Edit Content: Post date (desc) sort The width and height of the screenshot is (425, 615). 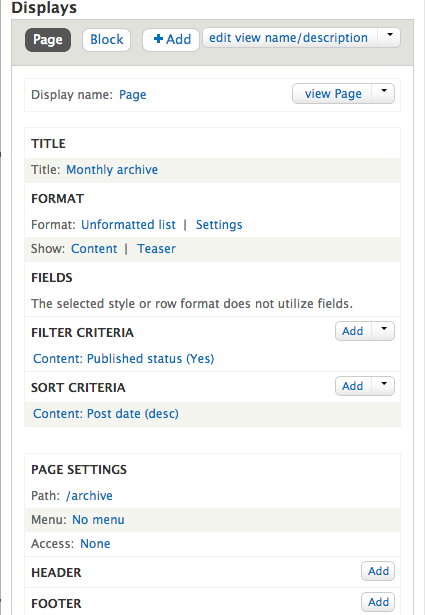(106, 413)
